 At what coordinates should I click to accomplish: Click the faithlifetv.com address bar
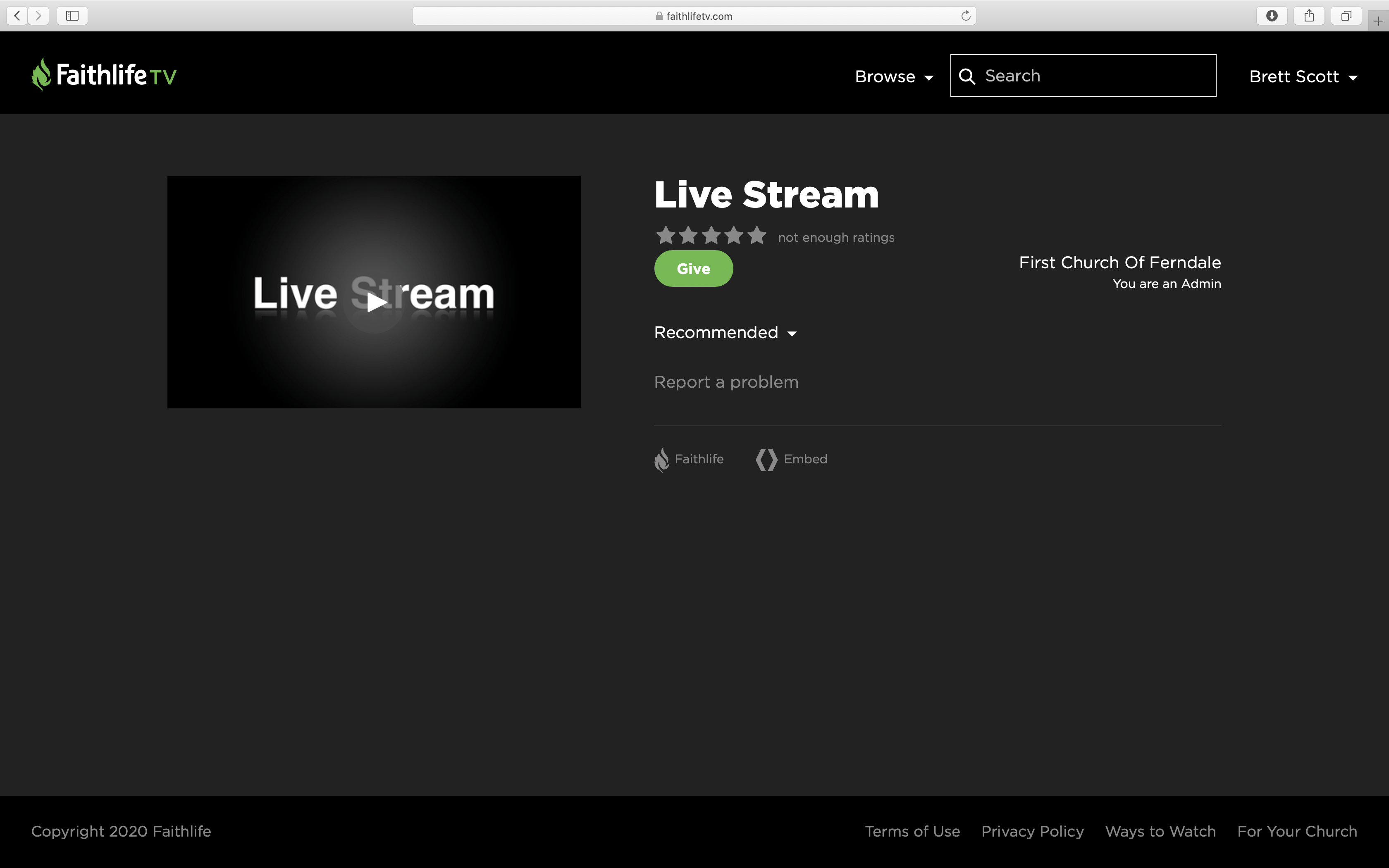pyautogui.click(x=694, y=16)
